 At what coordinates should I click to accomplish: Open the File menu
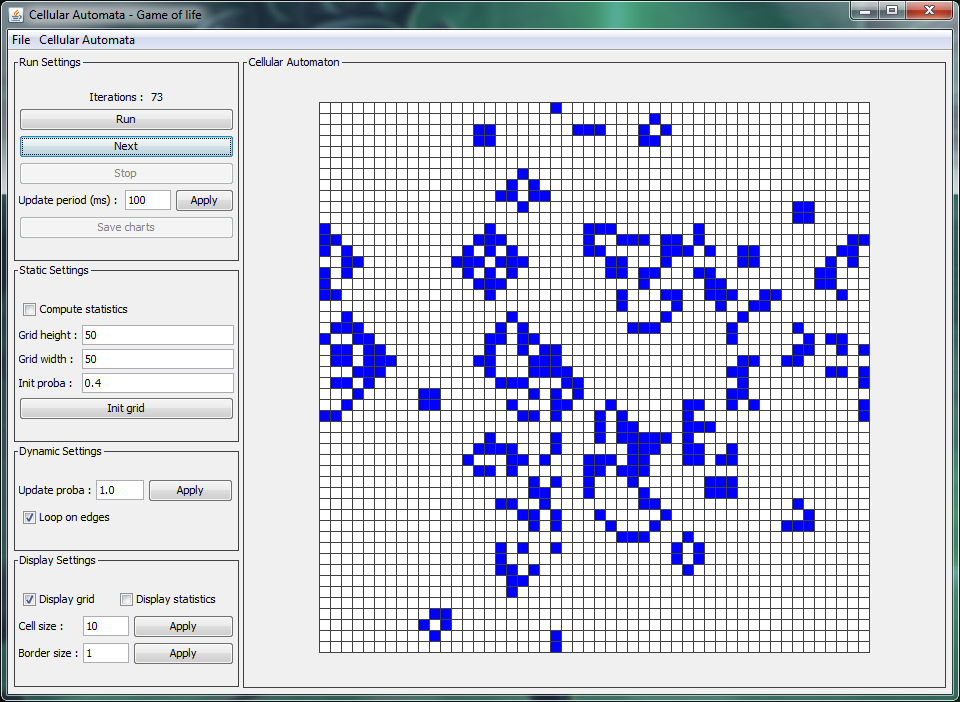20,40
